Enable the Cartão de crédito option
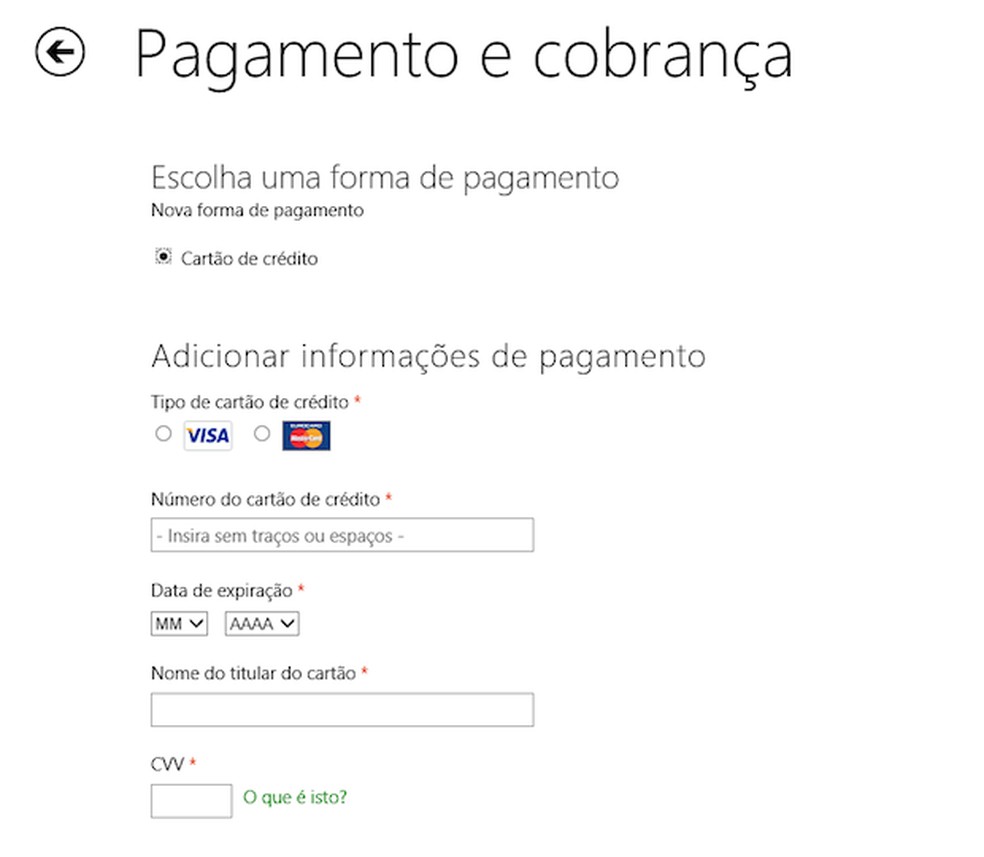 (x=162, y=257)
